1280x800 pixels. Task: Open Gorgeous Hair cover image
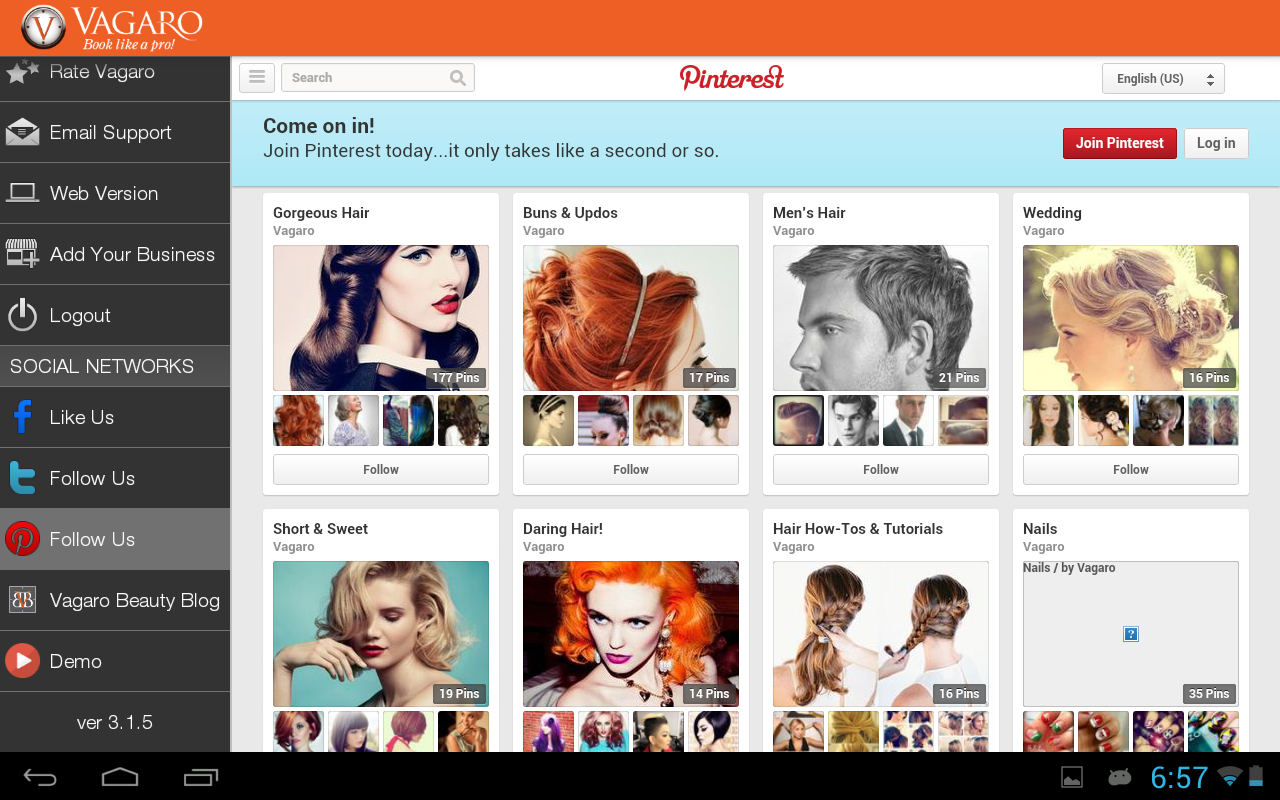pyautogui.click(x=381, y=318)
